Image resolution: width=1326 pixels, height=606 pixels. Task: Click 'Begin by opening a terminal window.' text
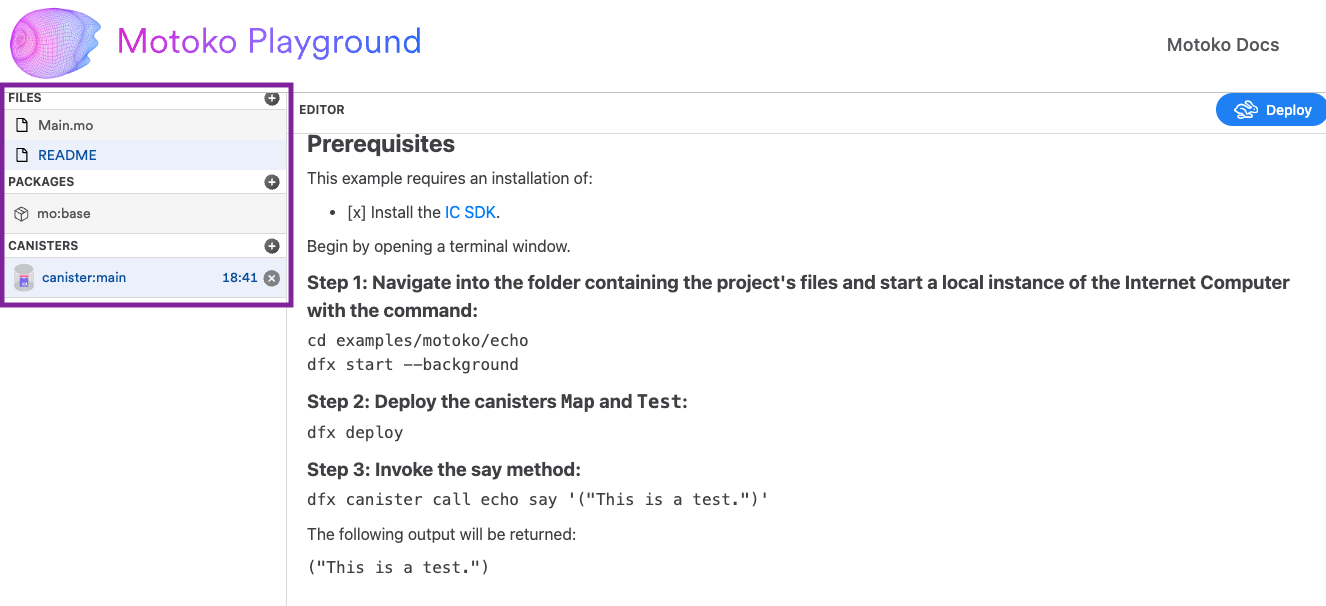(x=439, y=246)
